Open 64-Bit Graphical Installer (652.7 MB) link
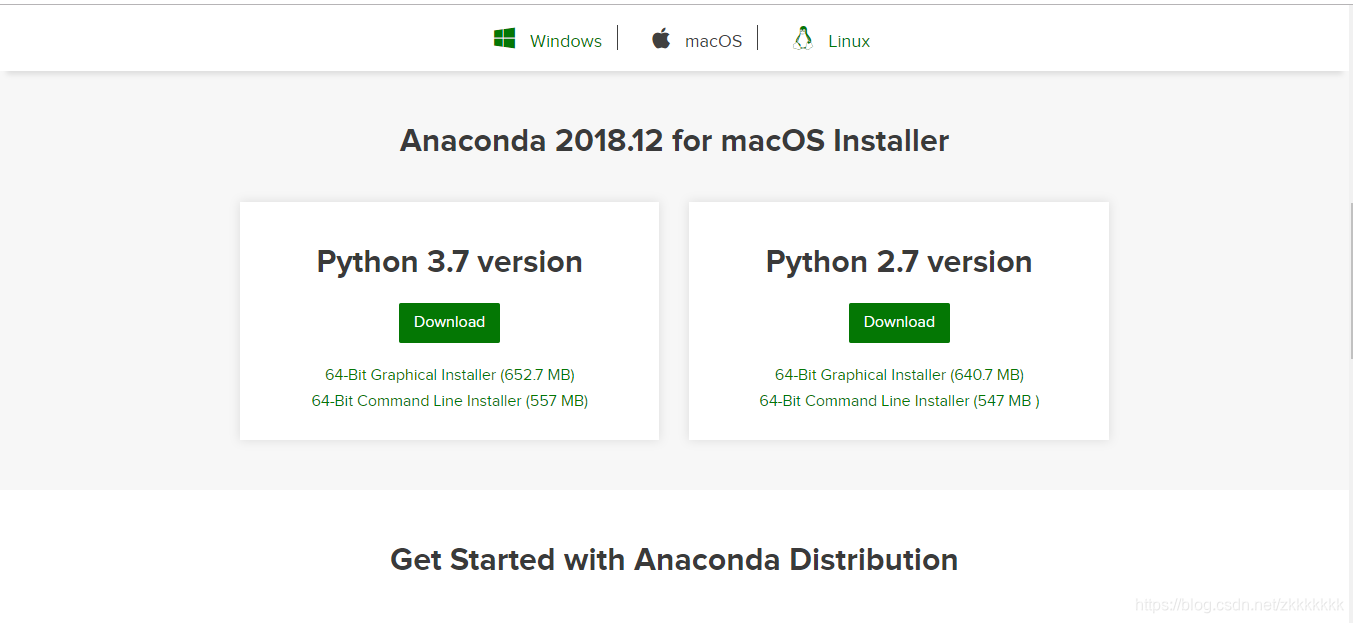The height and width of the screenshot is (623, 1353). tap(450, 375)
